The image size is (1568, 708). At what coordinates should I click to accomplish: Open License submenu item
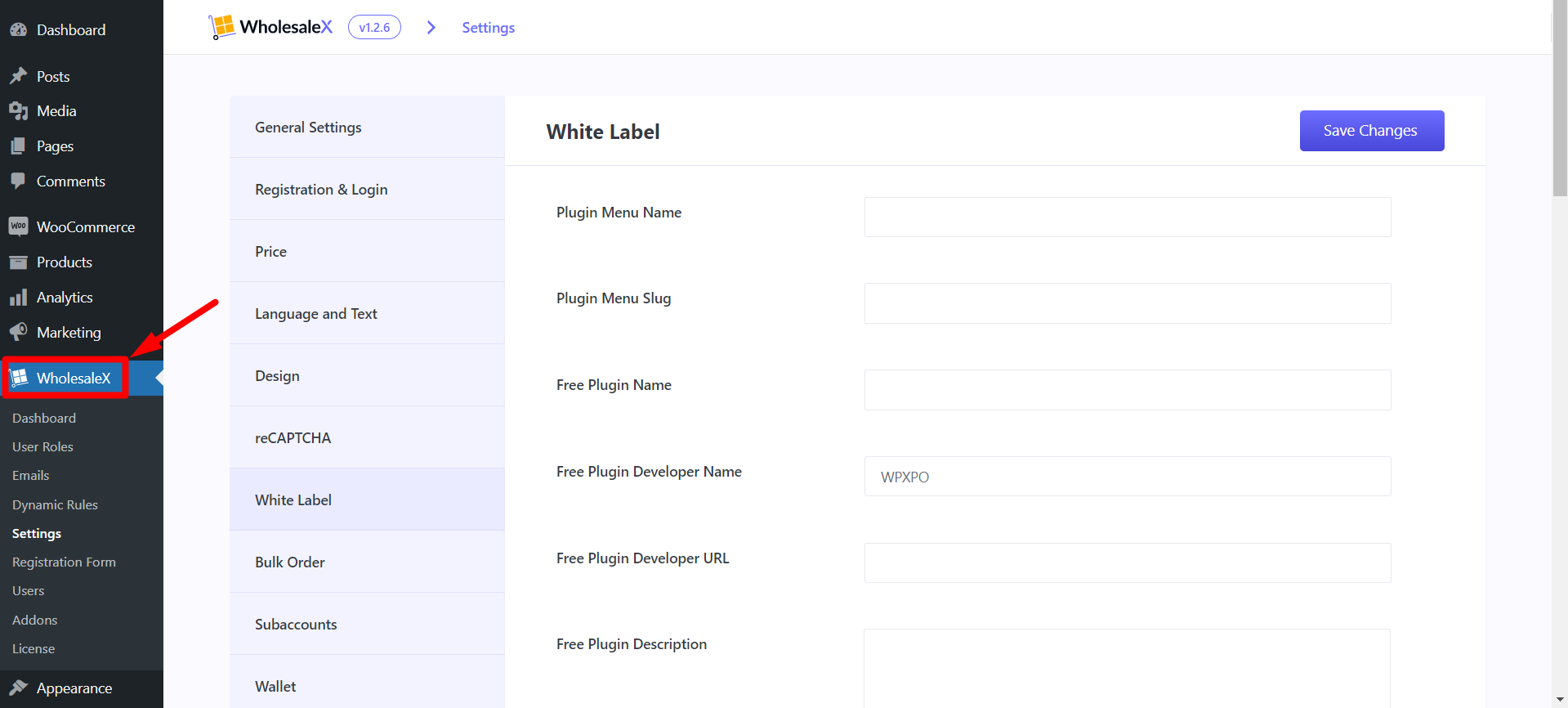click(34, 648)
